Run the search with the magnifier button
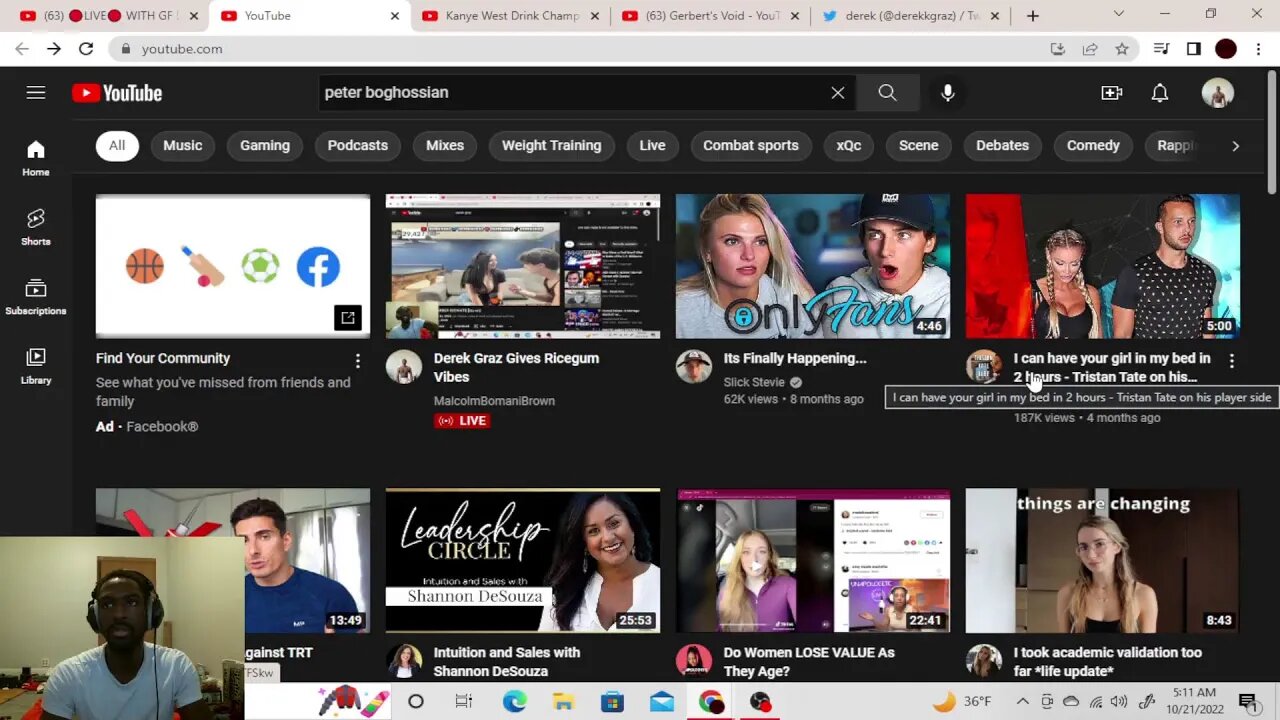 pos(887,93)
